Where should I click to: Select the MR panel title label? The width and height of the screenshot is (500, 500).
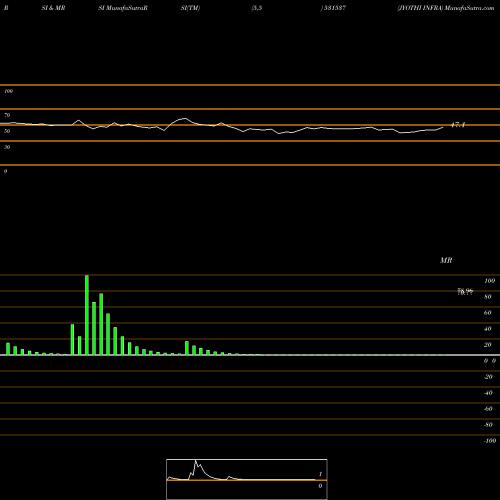[x=446, y=260]
